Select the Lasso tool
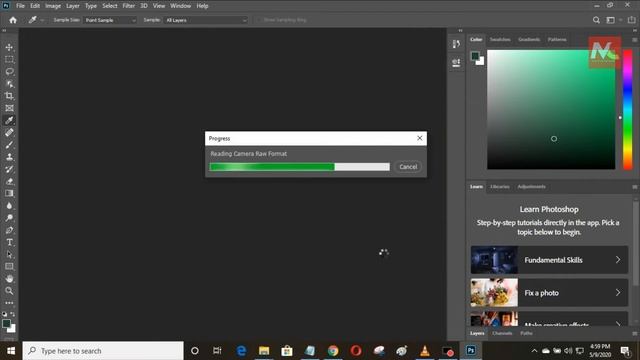Image resolution: width=640 pixels, height=360 pixels. 9,72
